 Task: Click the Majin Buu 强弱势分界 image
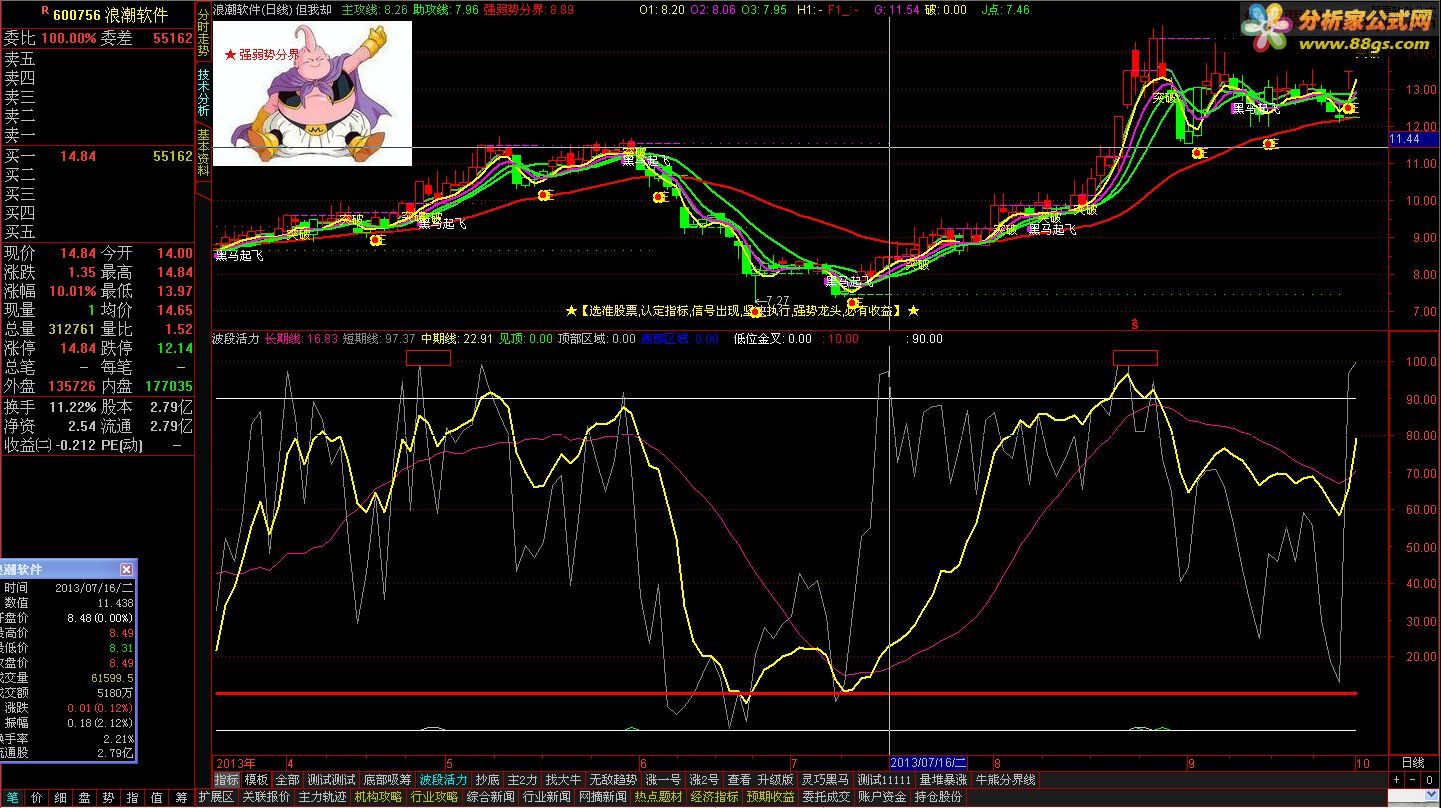pyautogui.click(x=312, y=93)
